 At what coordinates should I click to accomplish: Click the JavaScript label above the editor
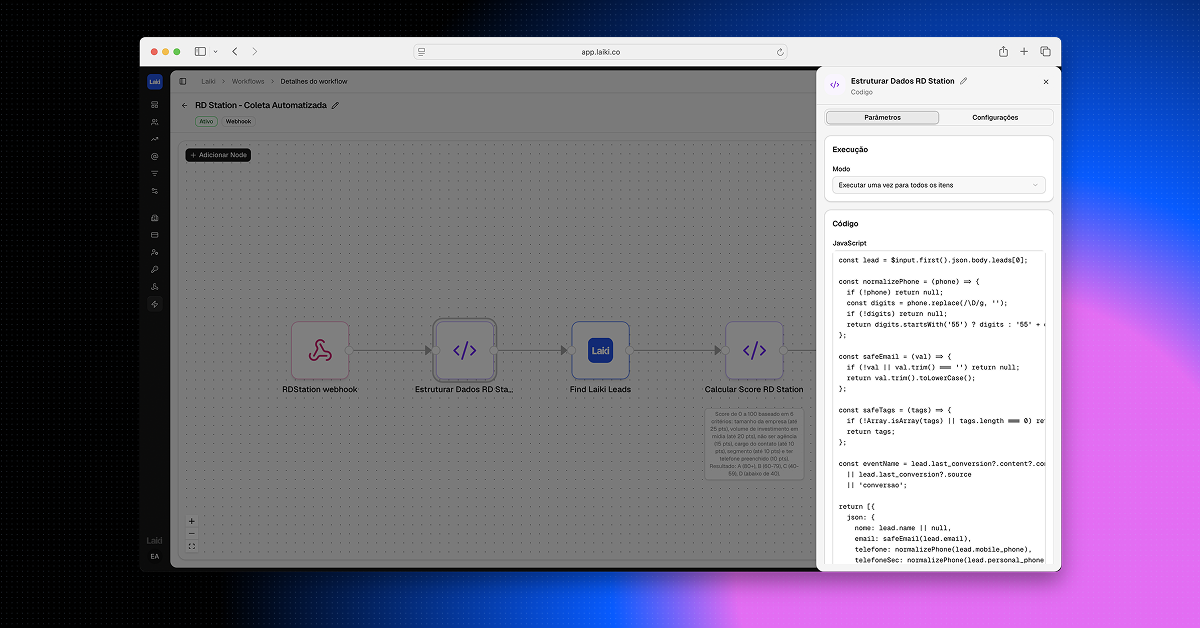849,243
